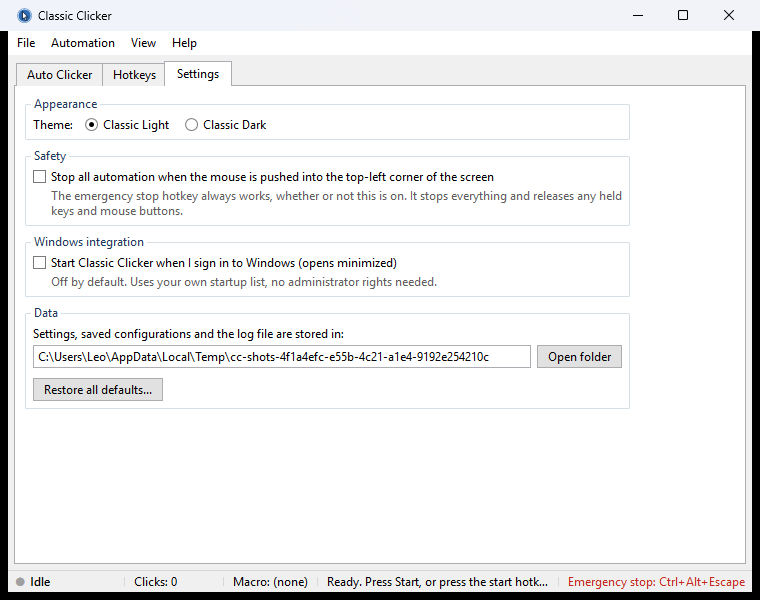
Task: Select the Classic Dark theme radio button
Action: point(191,125)
